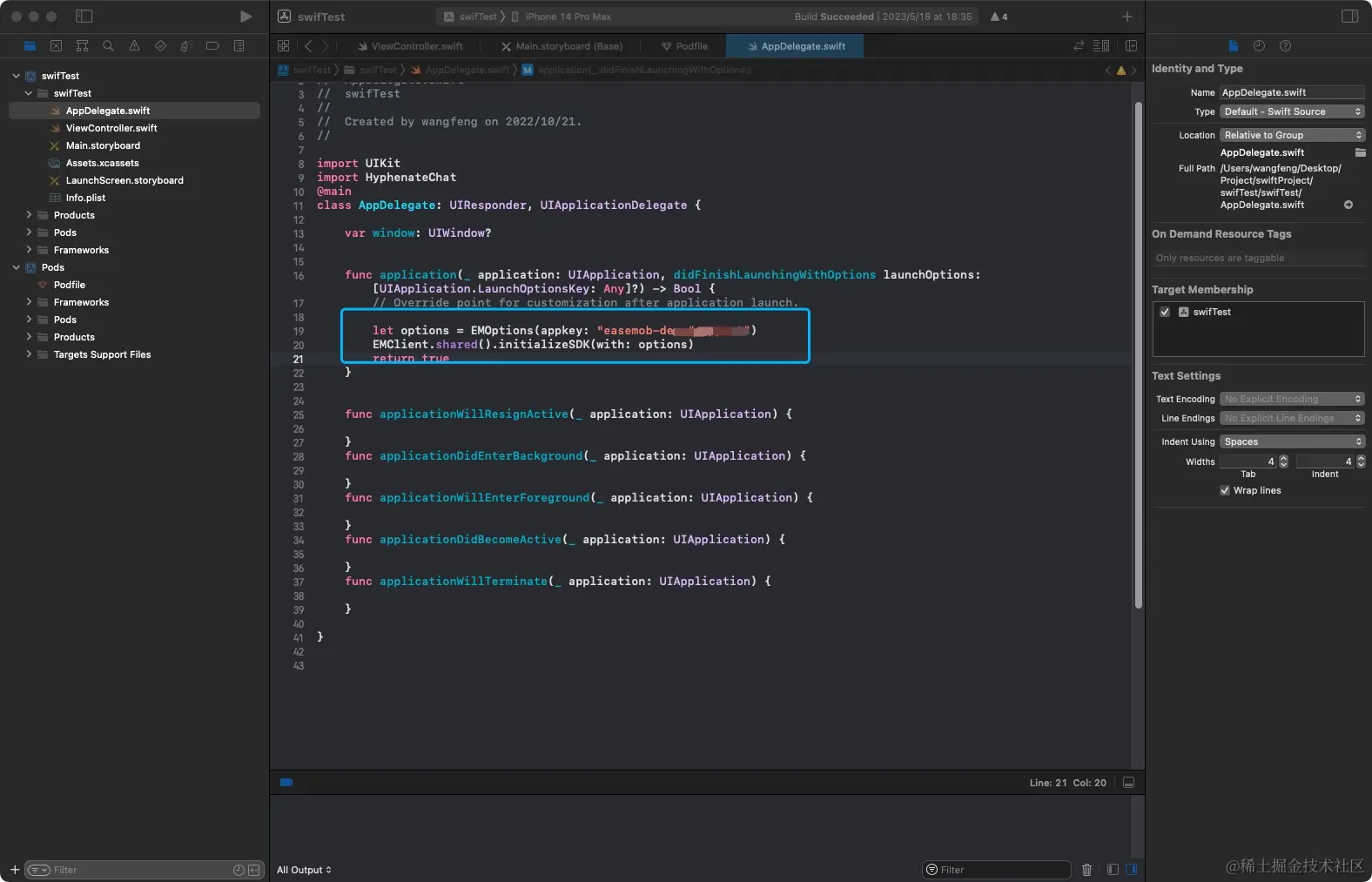Toggle the navigator sidebar button
The width and height of the screenshot is (1372, 882).
84,17
